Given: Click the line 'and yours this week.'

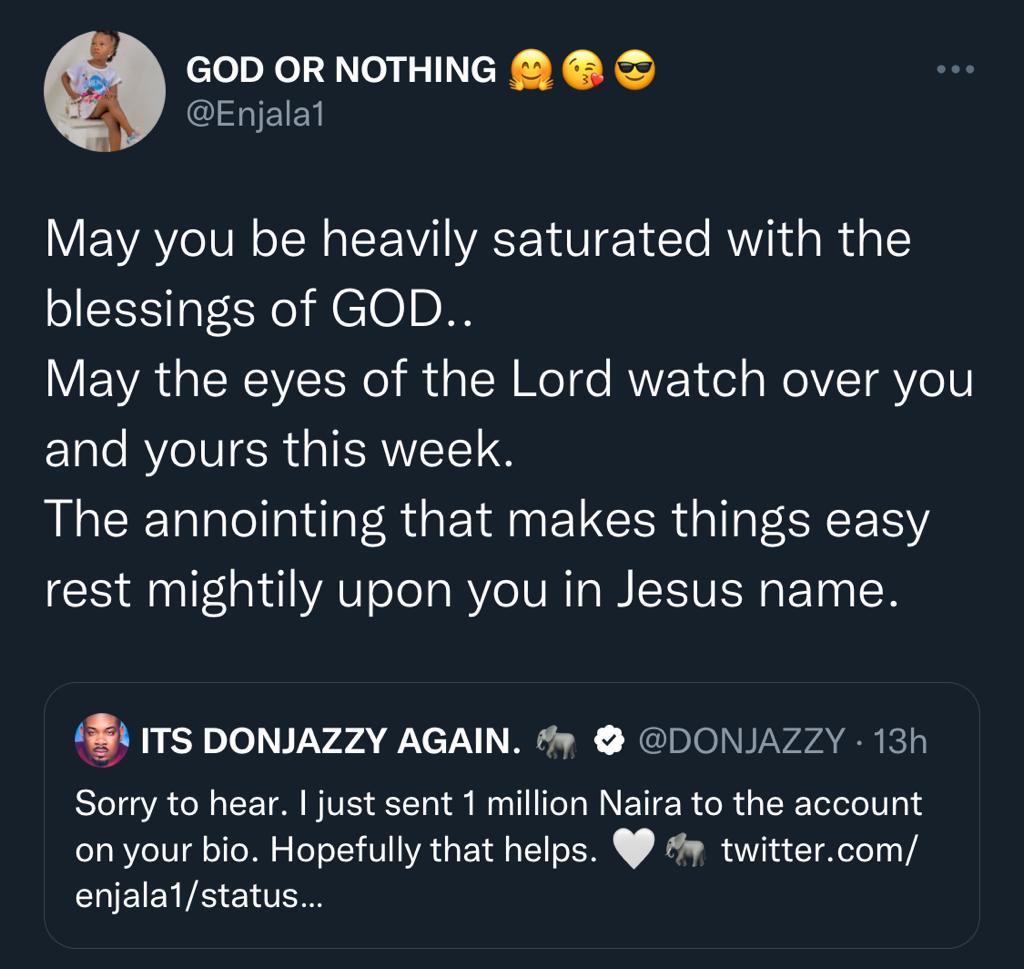Looking at the screenshot, I should point(280,450).
